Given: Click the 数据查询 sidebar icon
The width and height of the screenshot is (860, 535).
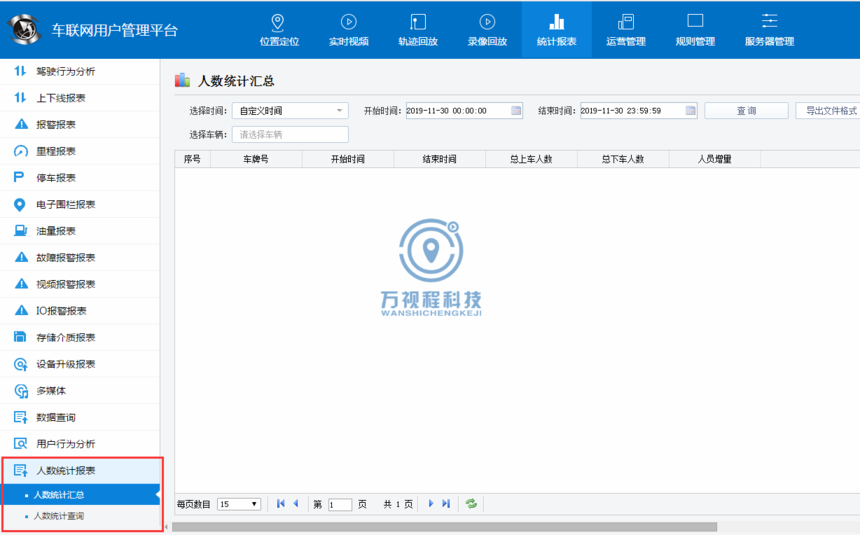Looking at the screenshot, I should 20,417.
